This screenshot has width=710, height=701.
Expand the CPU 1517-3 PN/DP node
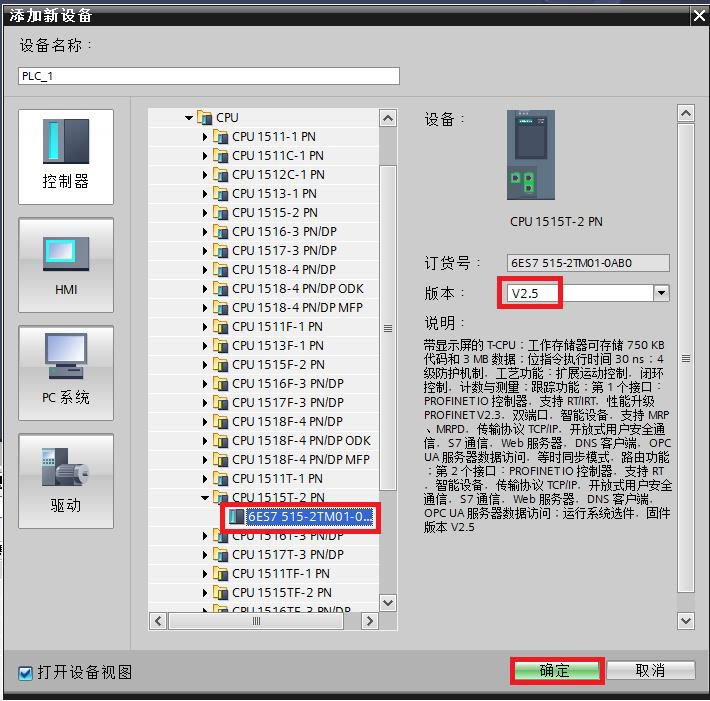tap(205, 251)
